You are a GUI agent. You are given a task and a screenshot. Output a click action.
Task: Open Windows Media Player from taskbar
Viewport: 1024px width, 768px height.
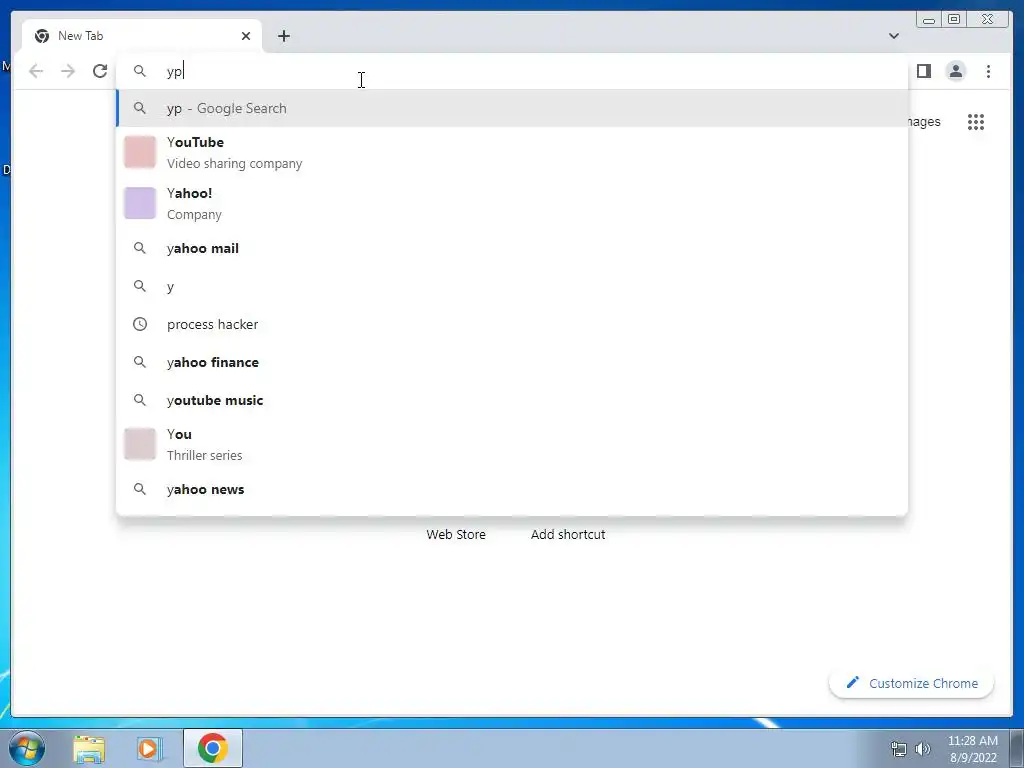[x=150, y=748]
